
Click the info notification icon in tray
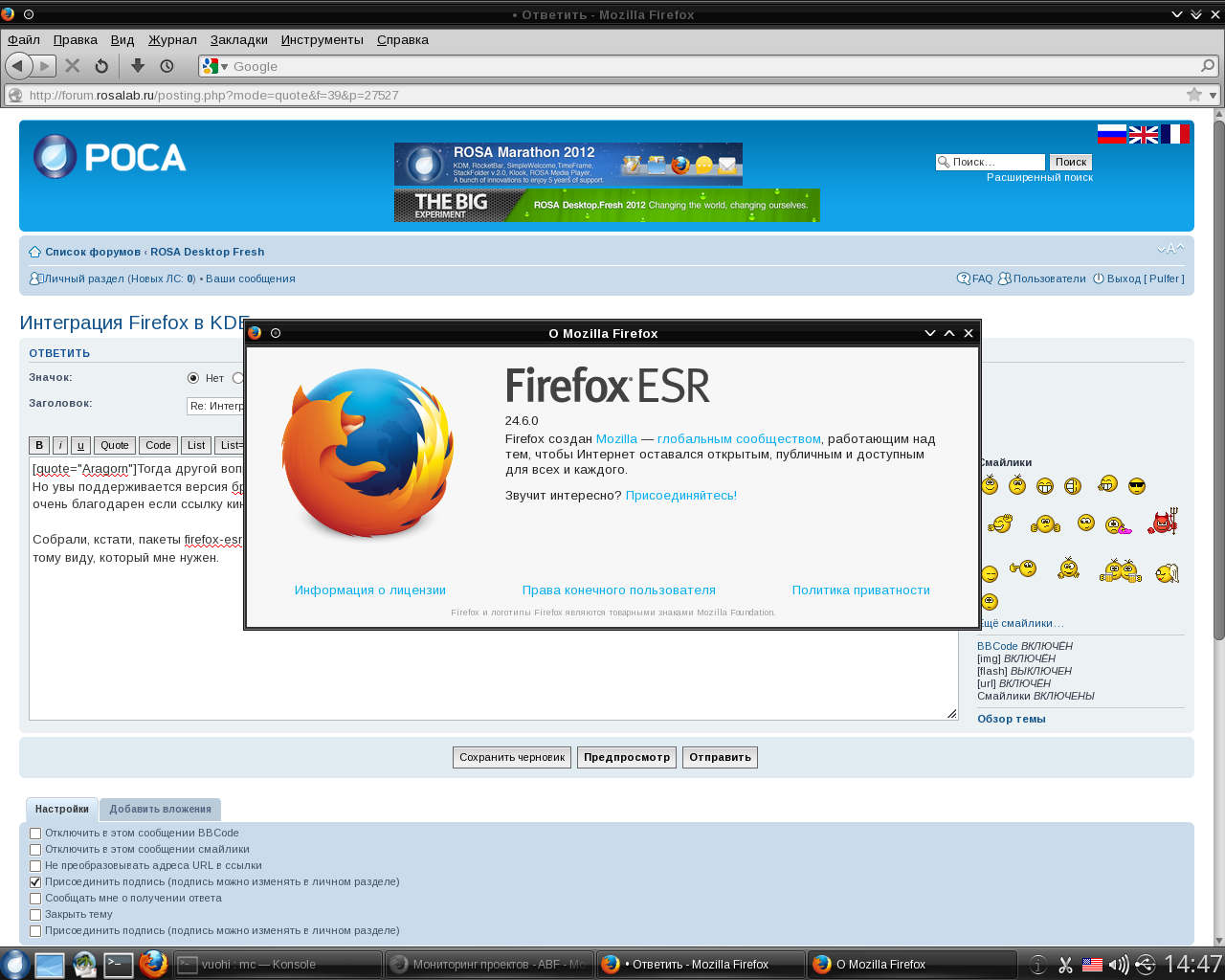point(1038,965)
